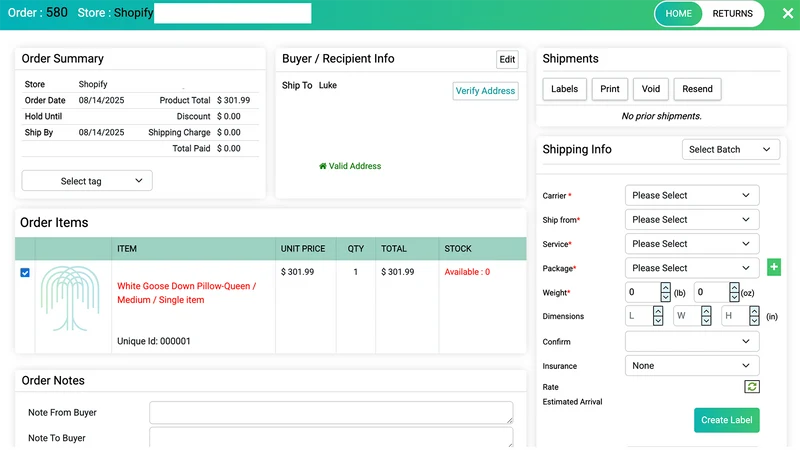The height and width of the screenshot is (450, 800).
Task: Open the Select tag dropdown
Action: pos(87,181)
